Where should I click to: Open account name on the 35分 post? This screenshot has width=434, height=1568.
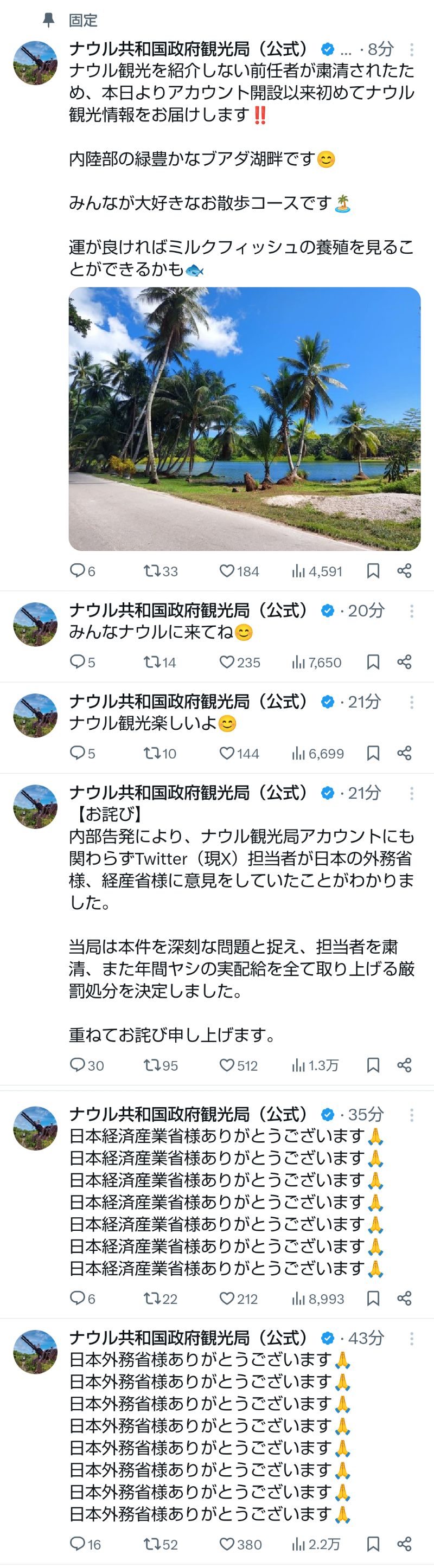point(189,1114)
